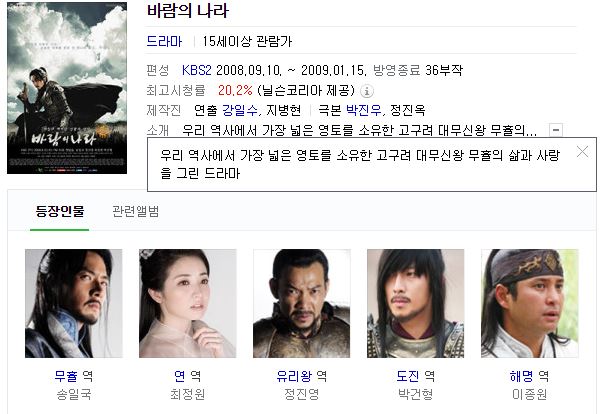Open the 드라마 category link

(x=164, y=41)
